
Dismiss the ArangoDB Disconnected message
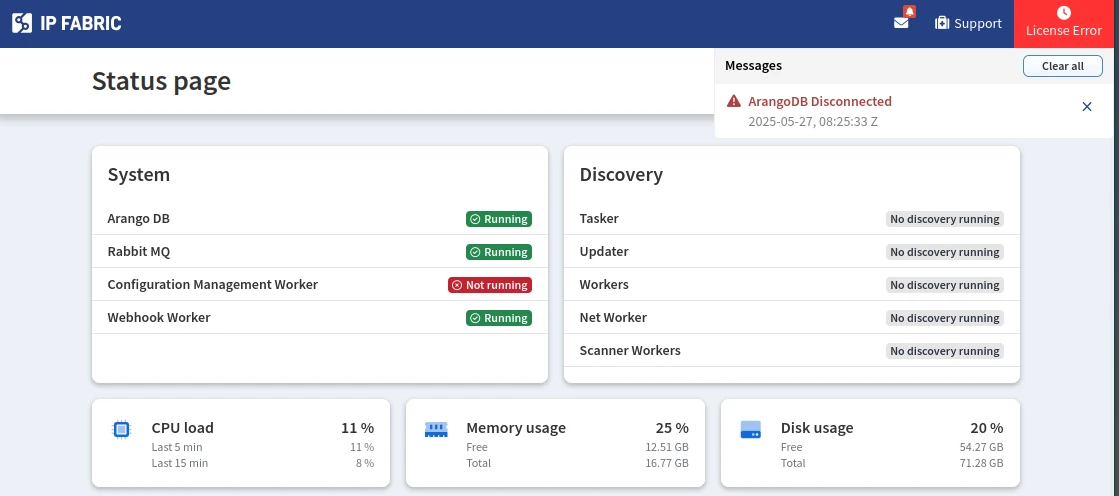[x=1087, y=107]
